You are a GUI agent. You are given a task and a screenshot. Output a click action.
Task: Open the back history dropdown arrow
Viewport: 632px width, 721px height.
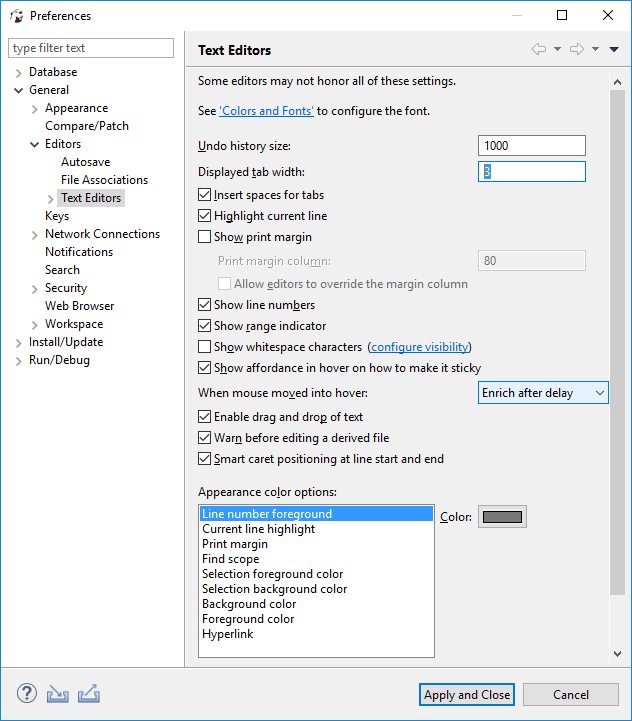pyautogui.click(x=557, y=49)
